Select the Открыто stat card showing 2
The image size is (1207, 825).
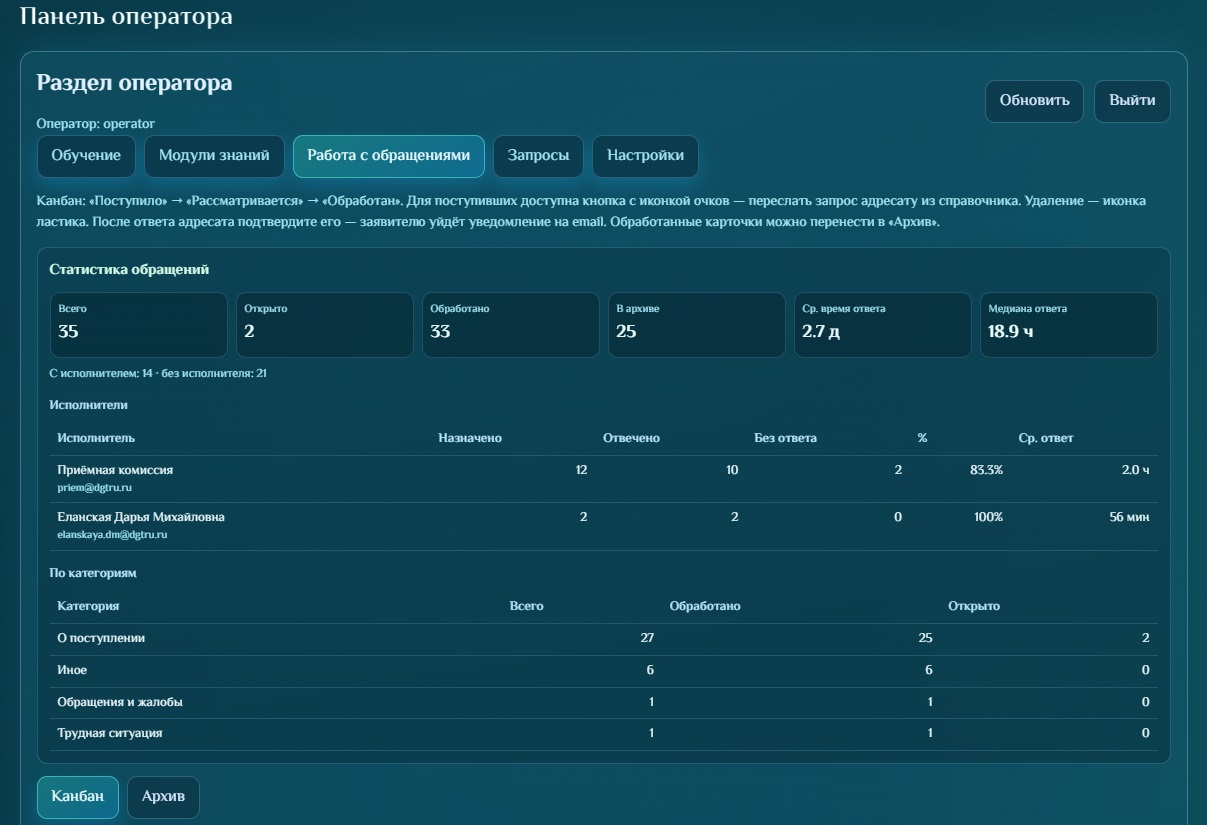(325, 325)
